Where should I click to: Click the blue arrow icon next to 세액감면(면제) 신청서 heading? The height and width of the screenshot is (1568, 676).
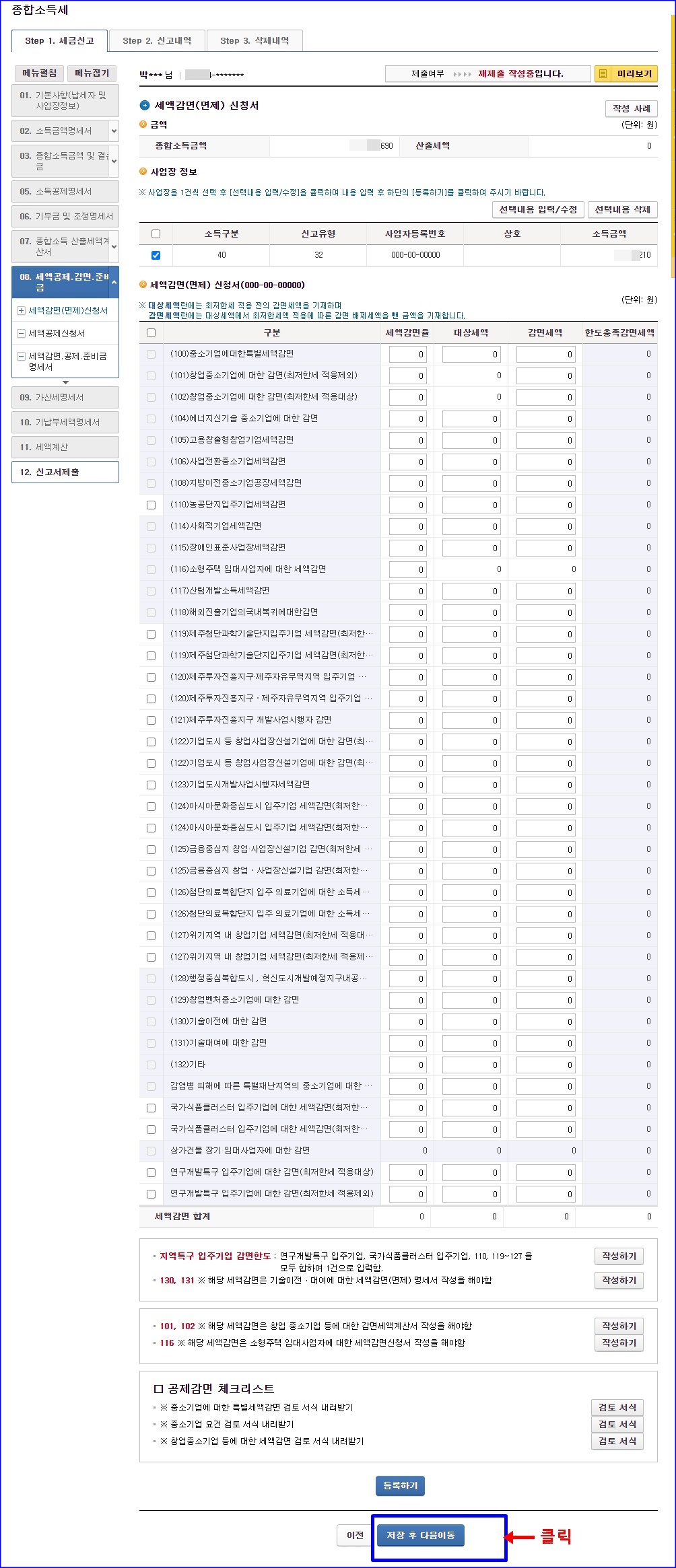(145, 106)
